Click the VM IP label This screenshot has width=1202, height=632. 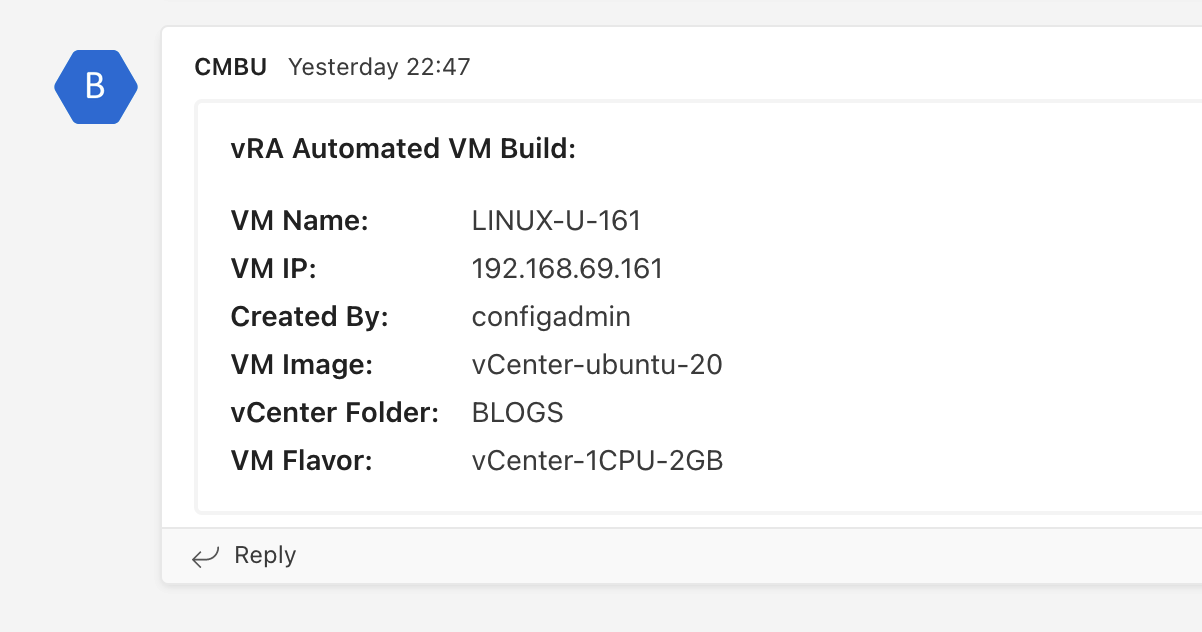tap(273, 269)
